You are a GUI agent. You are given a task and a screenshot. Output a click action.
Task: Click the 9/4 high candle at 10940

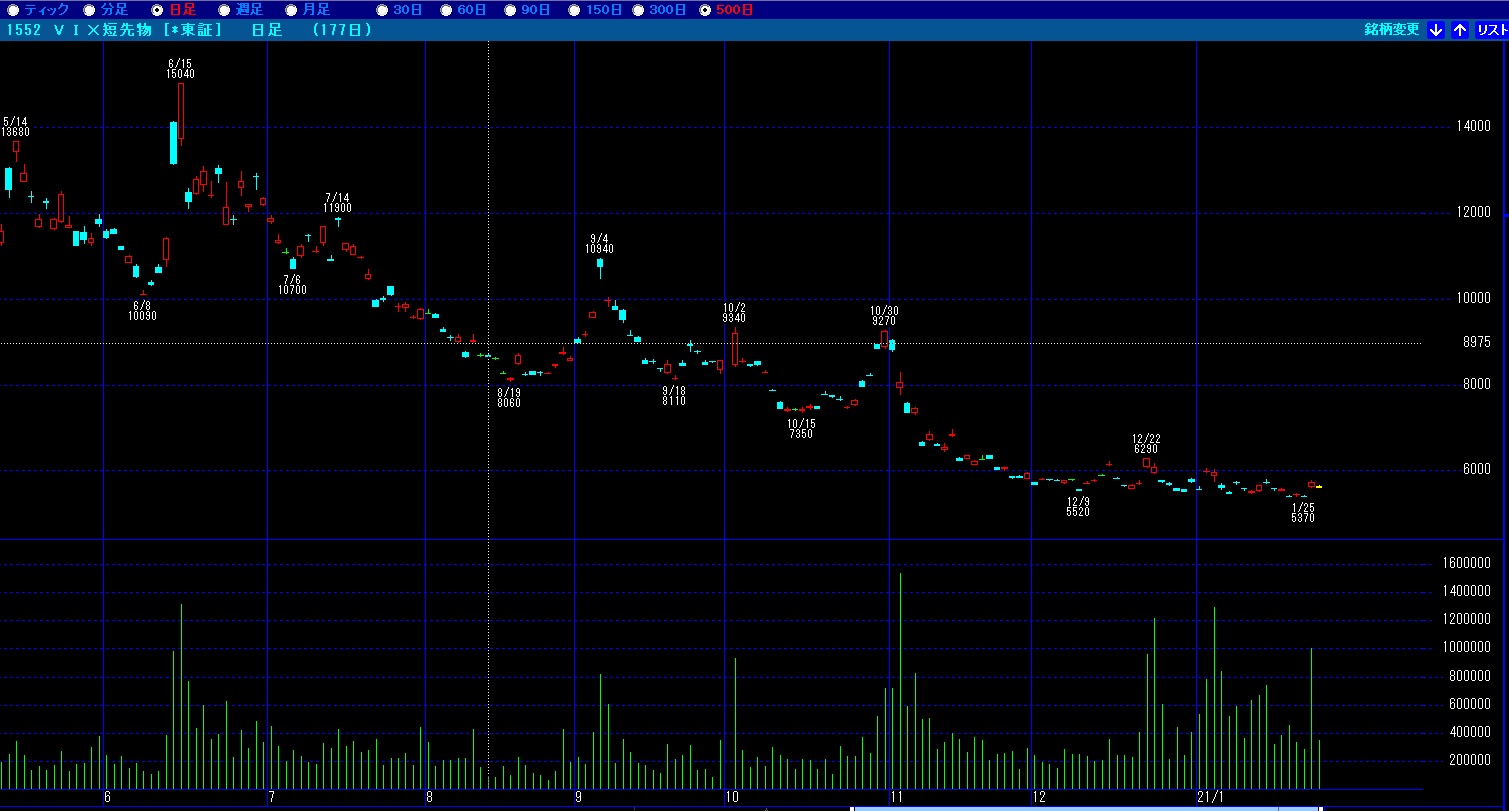pos(600,267)
